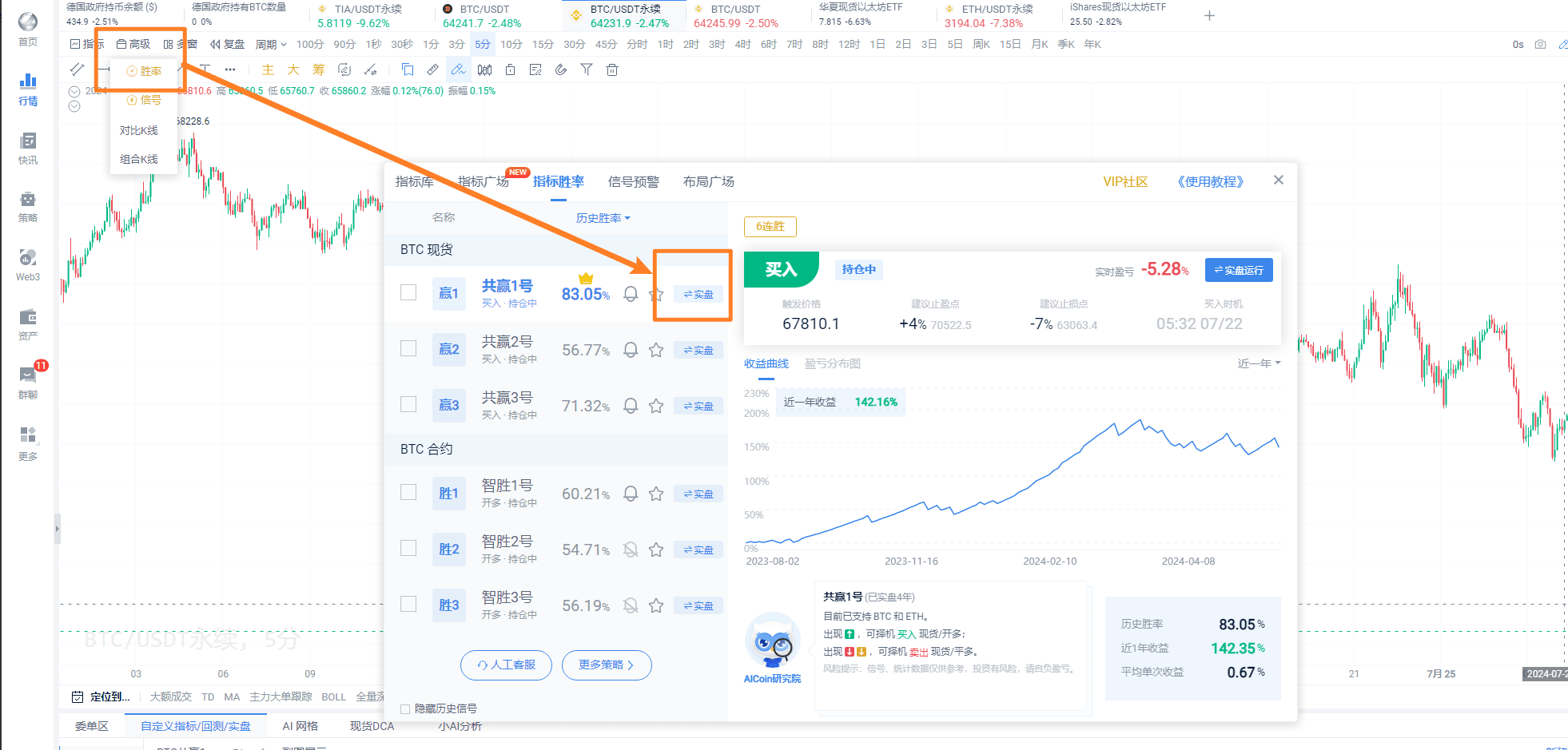The image size is (1568, 750).
Task: Open the 历史胜率 sort dropdown
Action: coord(603,218)
